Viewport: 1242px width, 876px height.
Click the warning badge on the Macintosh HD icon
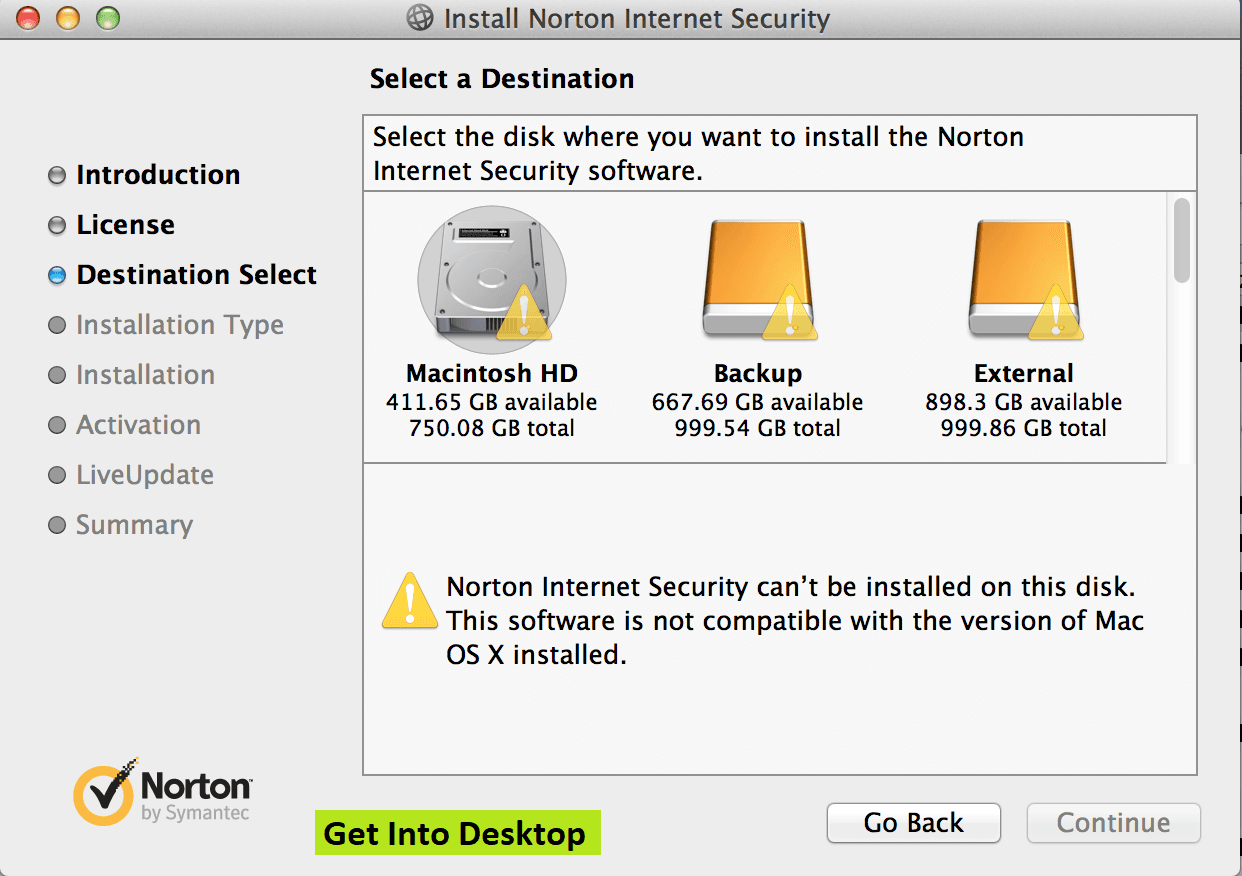(523, 313)
